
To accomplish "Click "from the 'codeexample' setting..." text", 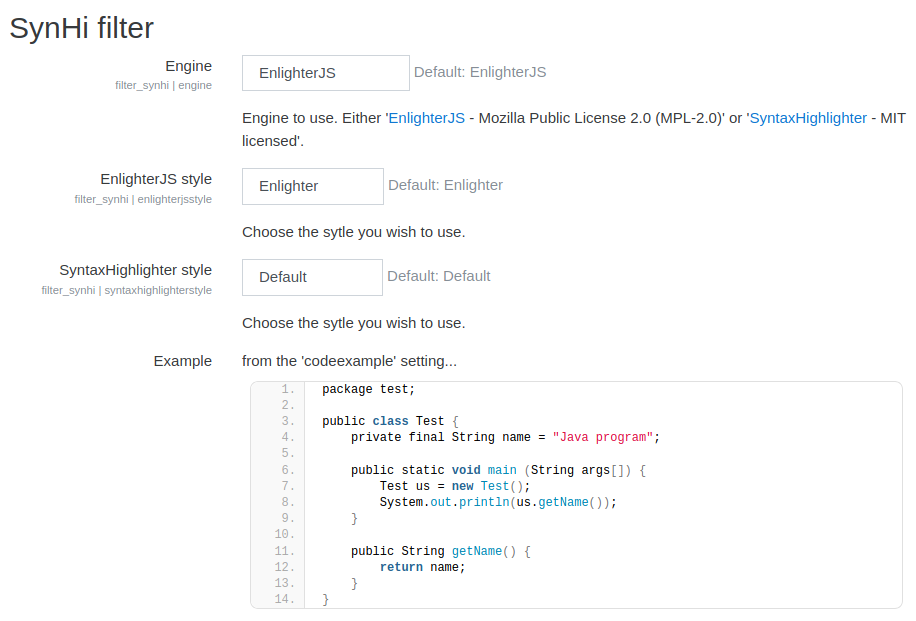I will 349,361.
